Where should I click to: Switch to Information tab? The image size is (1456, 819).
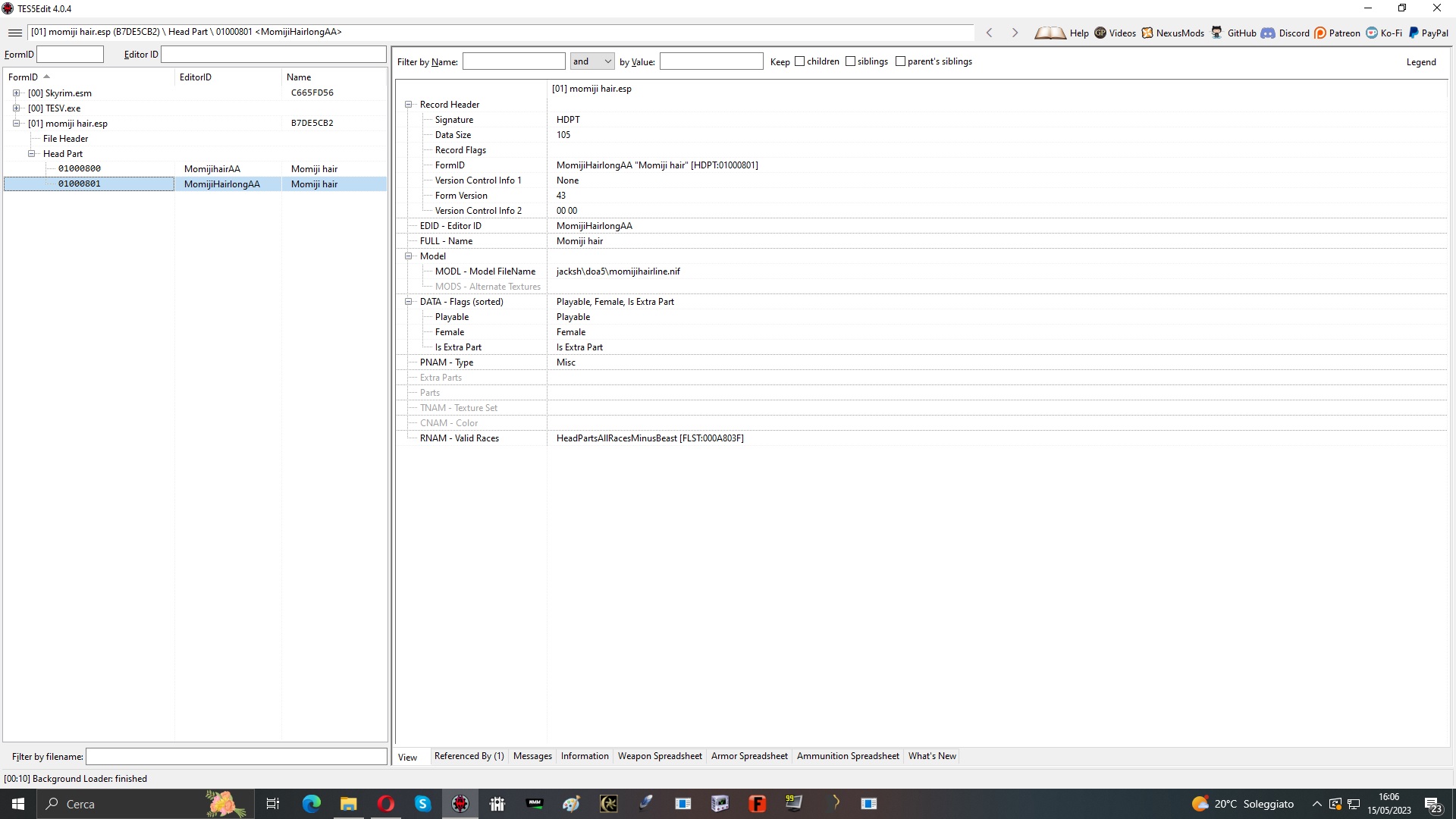(585, 756)
